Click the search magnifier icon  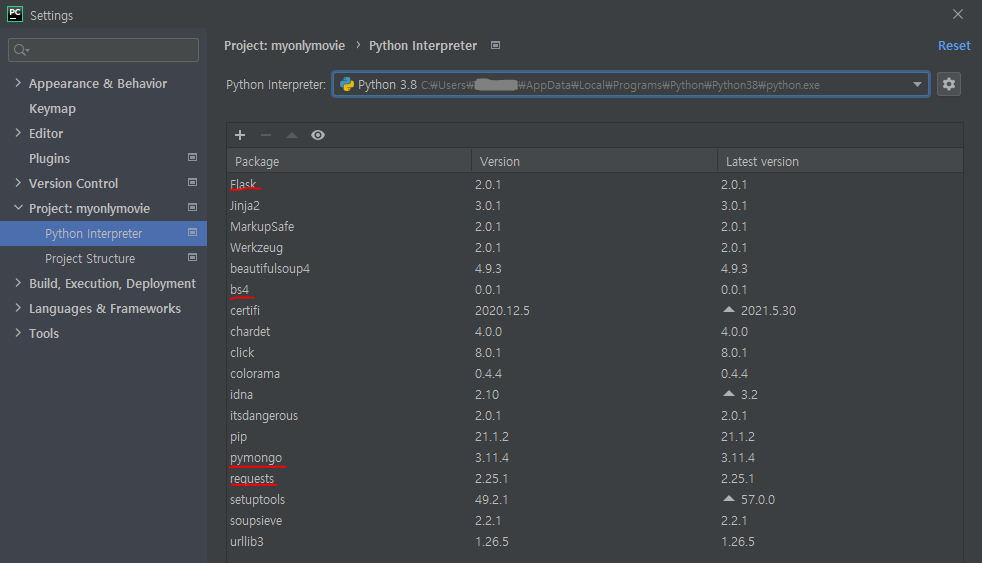pos(21,50)
